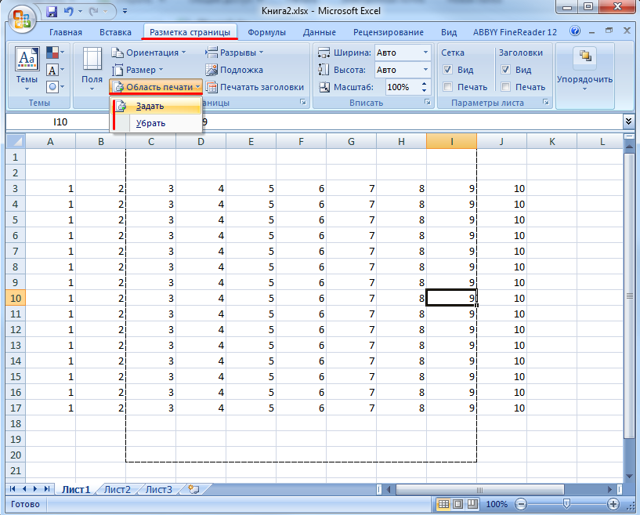
Task: Select column J header
Action: (x=501, y=141)
